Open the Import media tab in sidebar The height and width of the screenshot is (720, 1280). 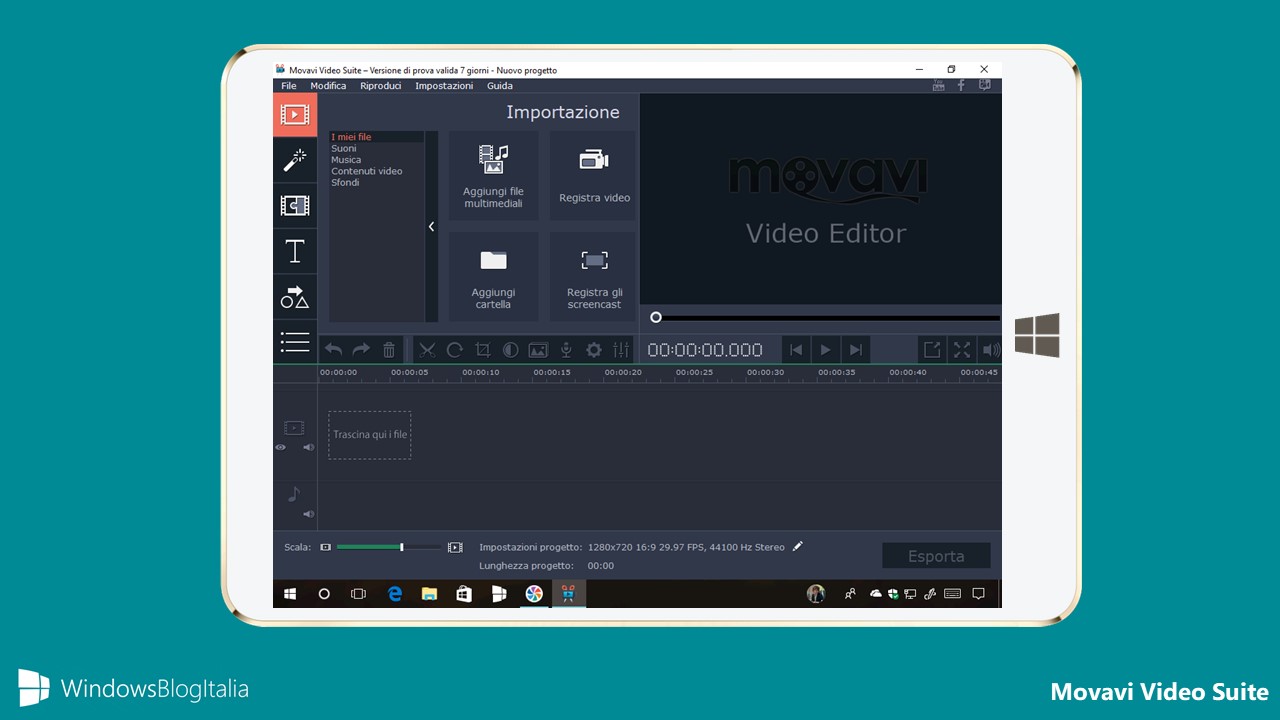pos(295,114)
